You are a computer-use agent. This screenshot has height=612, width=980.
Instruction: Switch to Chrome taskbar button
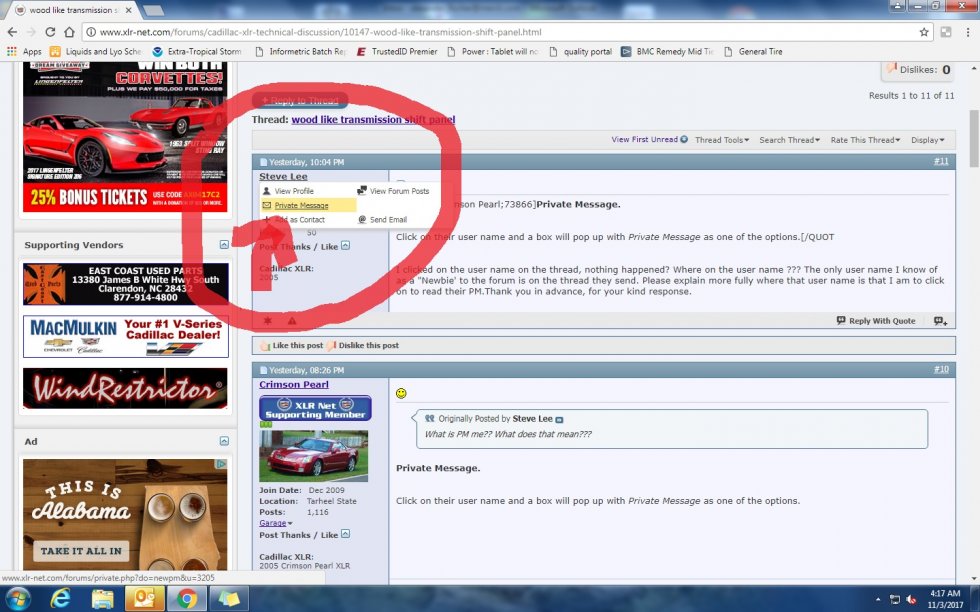pos(186,599)
